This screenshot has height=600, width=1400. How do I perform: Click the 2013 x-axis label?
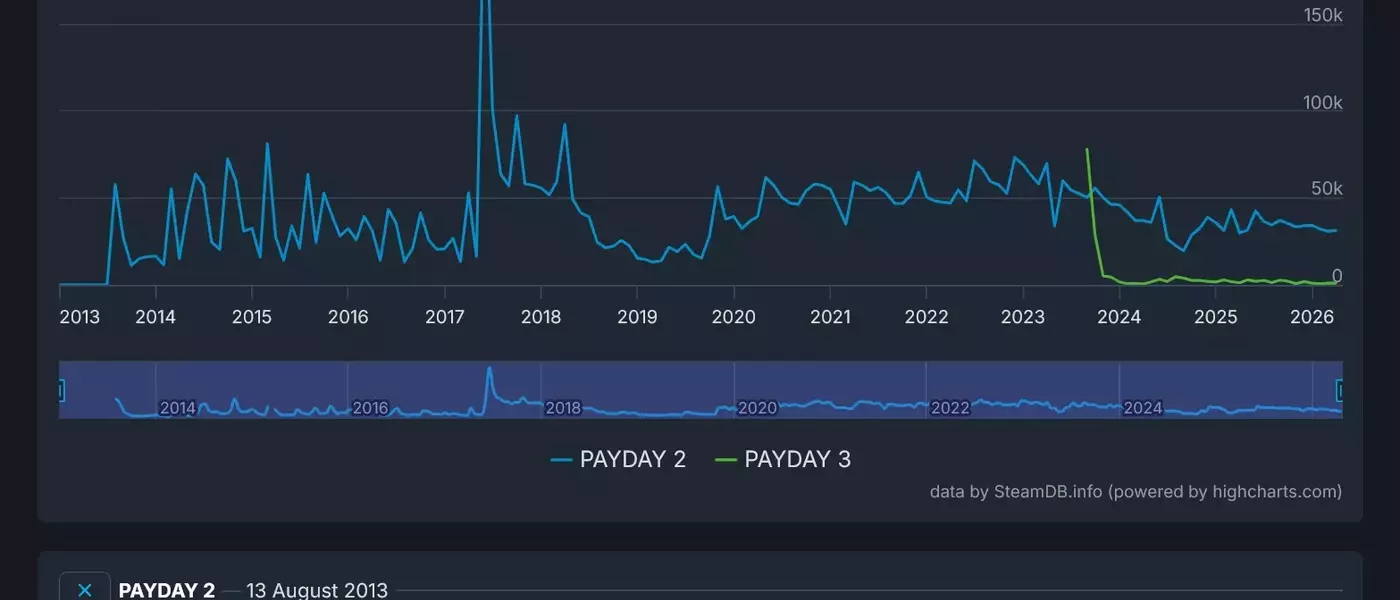[x=80, y=317]
